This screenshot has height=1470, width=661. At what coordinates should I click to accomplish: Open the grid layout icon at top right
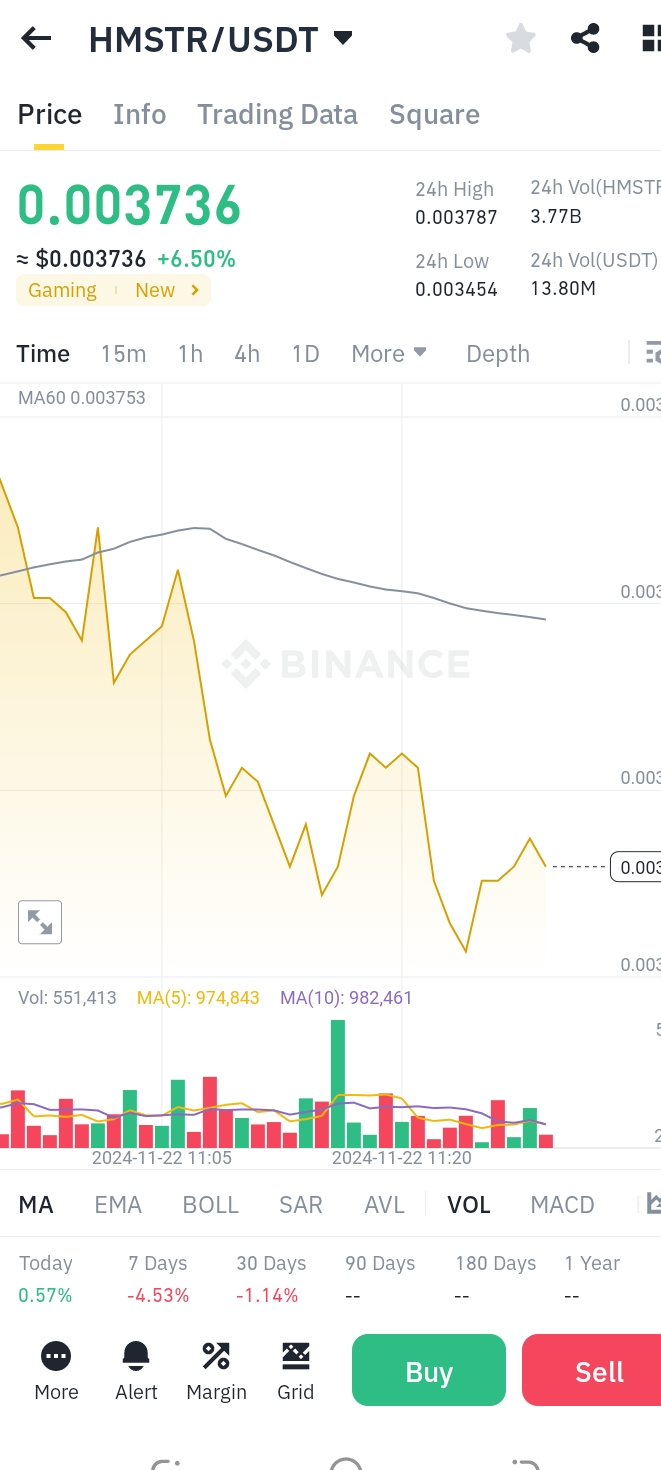pos(650,39)
